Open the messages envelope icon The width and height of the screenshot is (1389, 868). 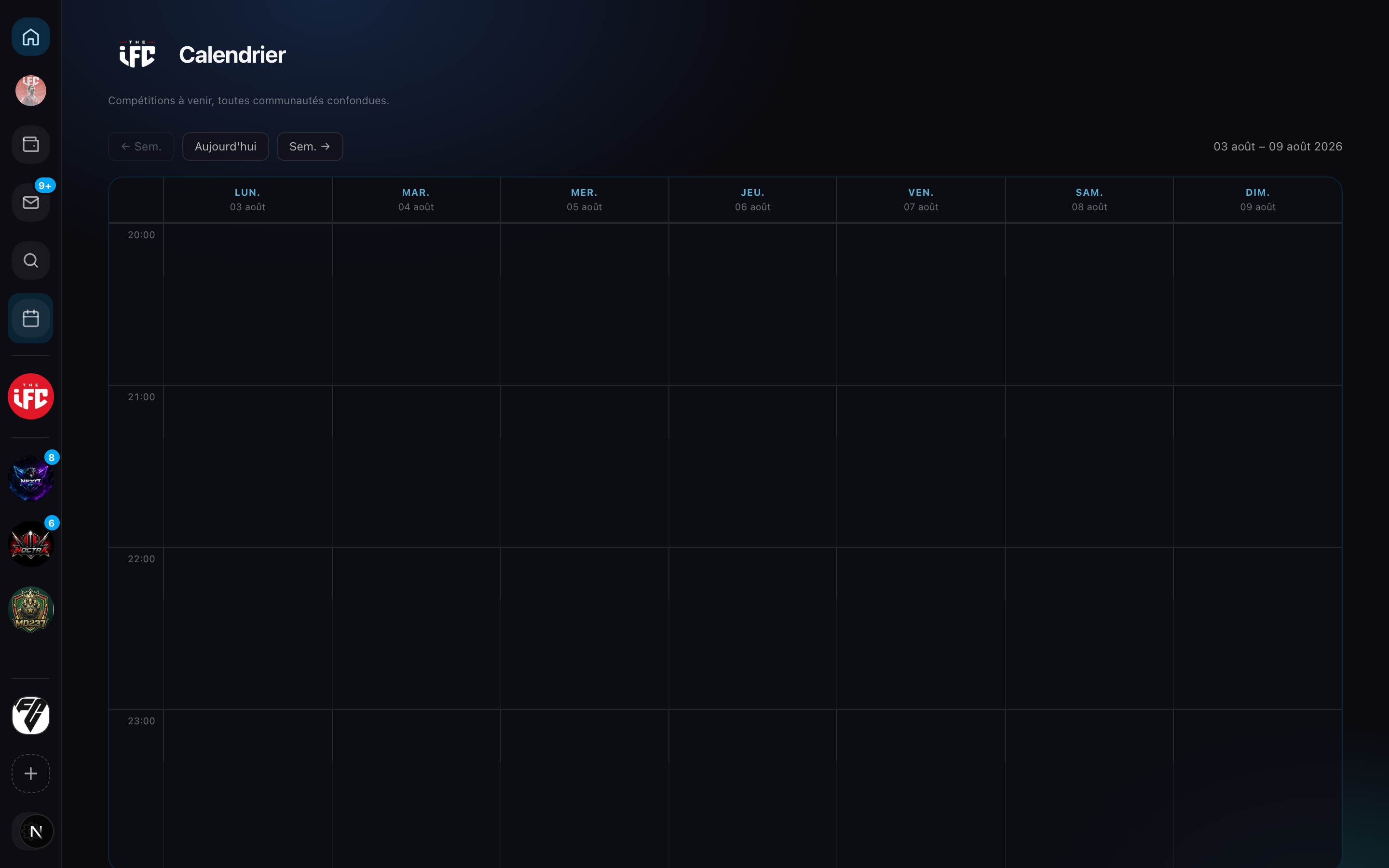pyautogui.click(x=31, y=202)
